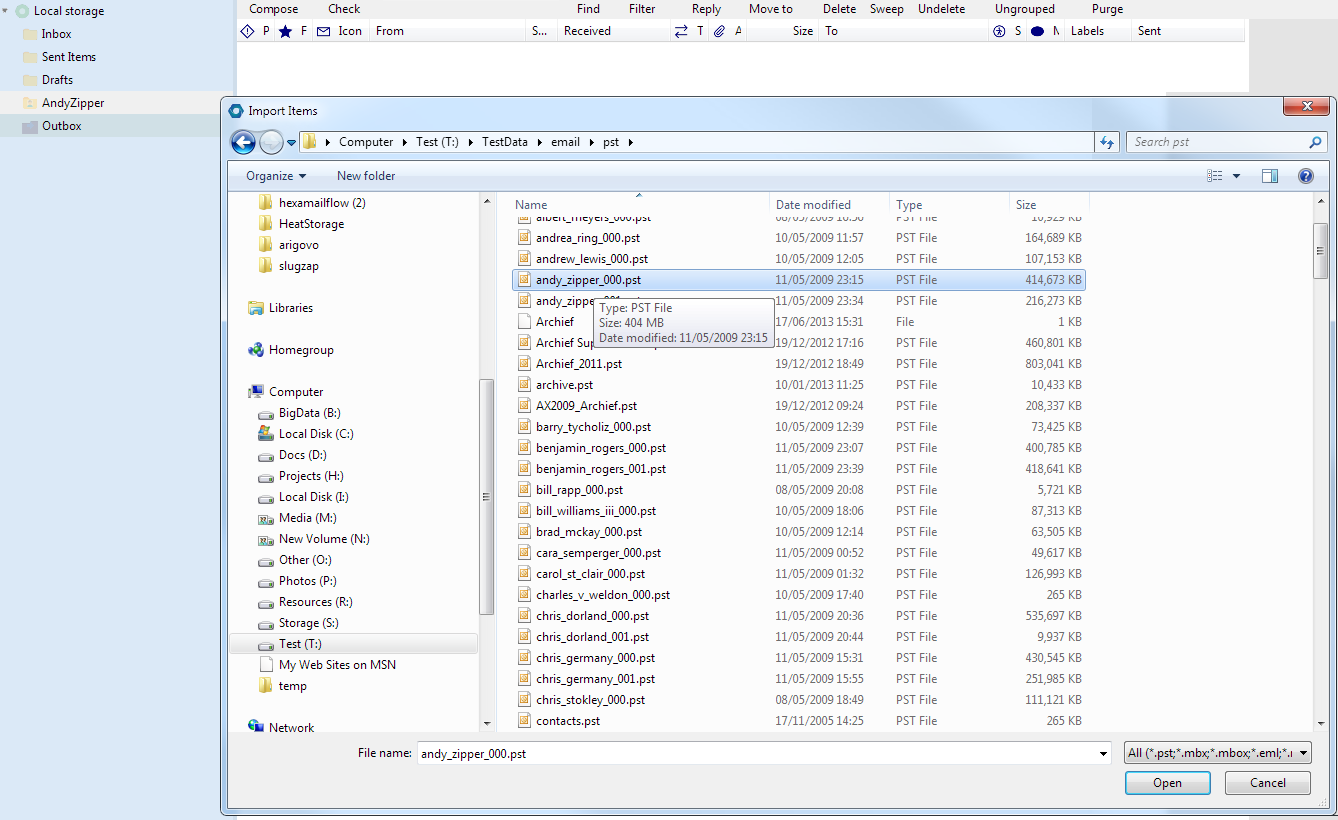Open the Help question mark icon
Screen dimensions: 1338x820
tap(1305, 176)
